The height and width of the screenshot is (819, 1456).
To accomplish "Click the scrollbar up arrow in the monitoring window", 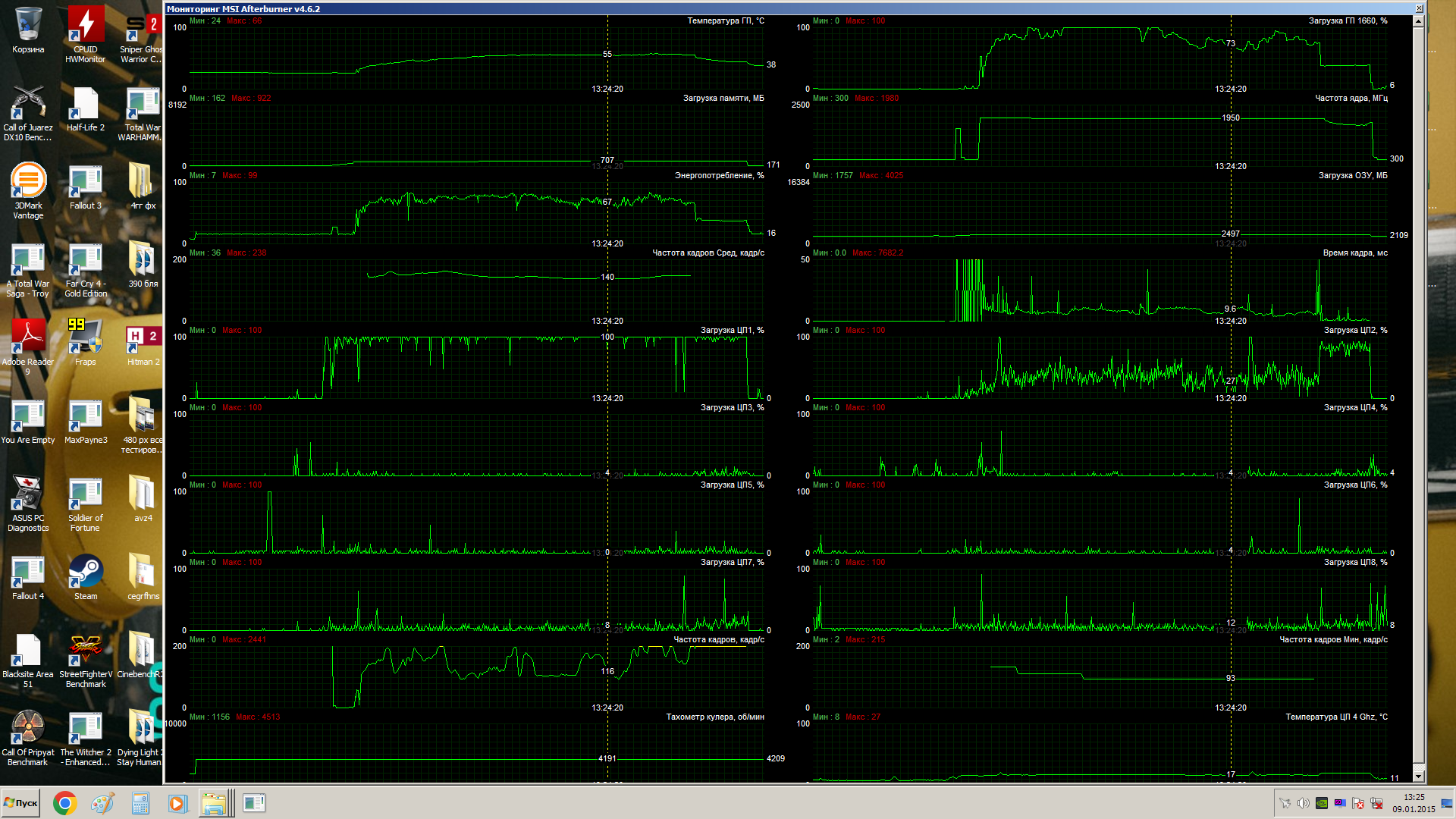I will pos(1418,21).
